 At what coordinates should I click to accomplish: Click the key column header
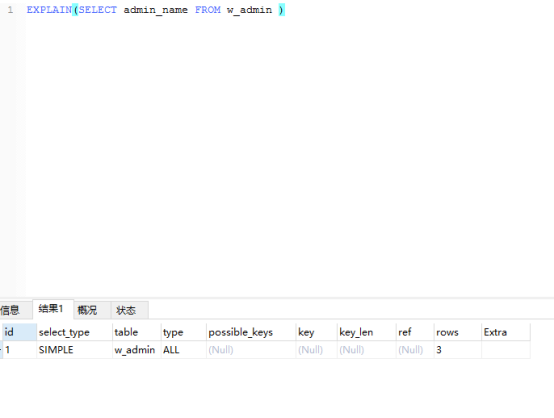316,332
